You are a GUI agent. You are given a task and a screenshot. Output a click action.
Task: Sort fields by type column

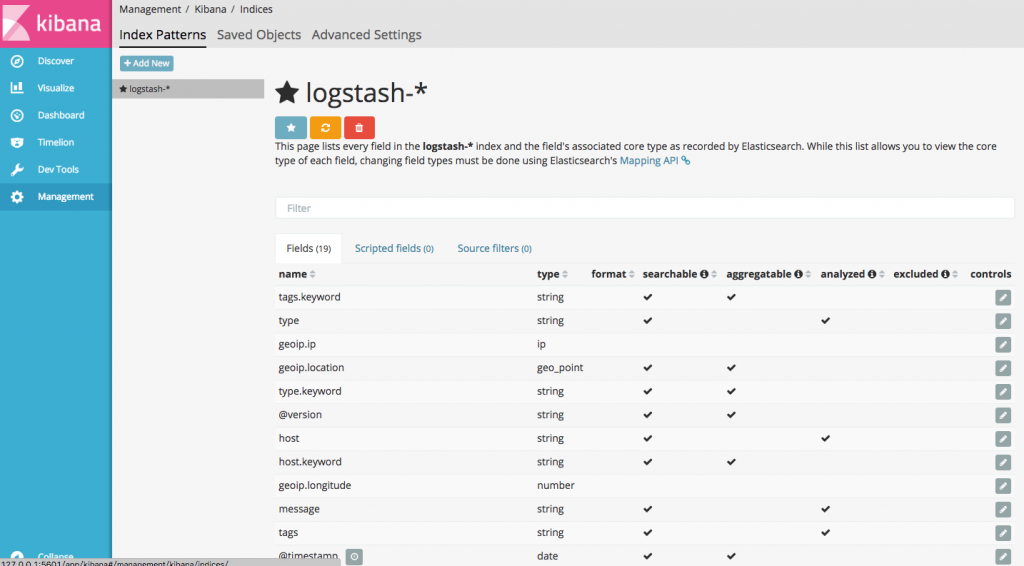click(x=552, y=274)
